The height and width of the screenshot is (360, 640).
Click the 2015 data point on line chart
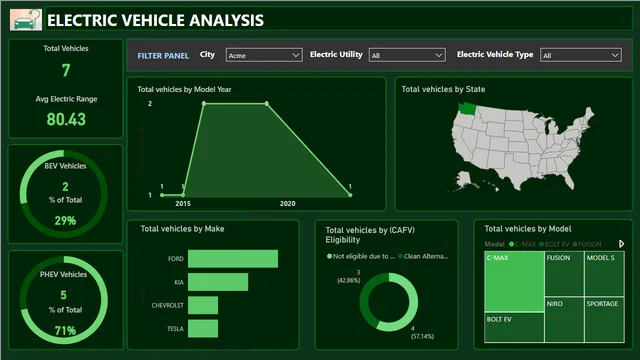pos(183,195)
